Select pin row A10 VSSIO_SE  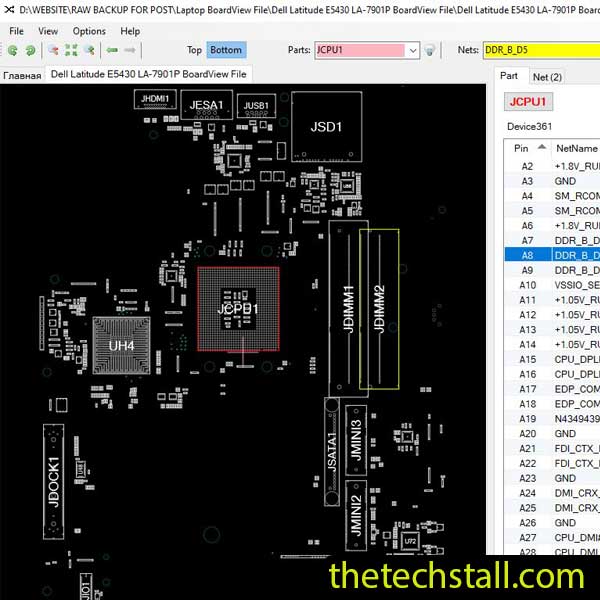click(x=552, y=285)
